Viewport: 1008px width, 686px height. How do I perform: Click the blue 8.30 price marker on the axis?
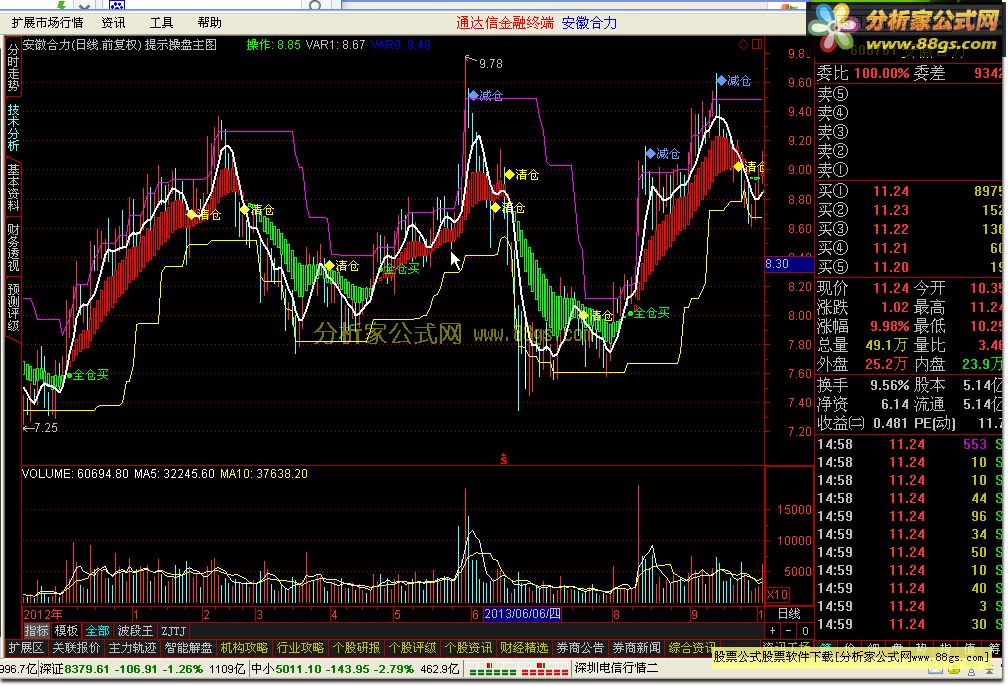coord(789,264)
